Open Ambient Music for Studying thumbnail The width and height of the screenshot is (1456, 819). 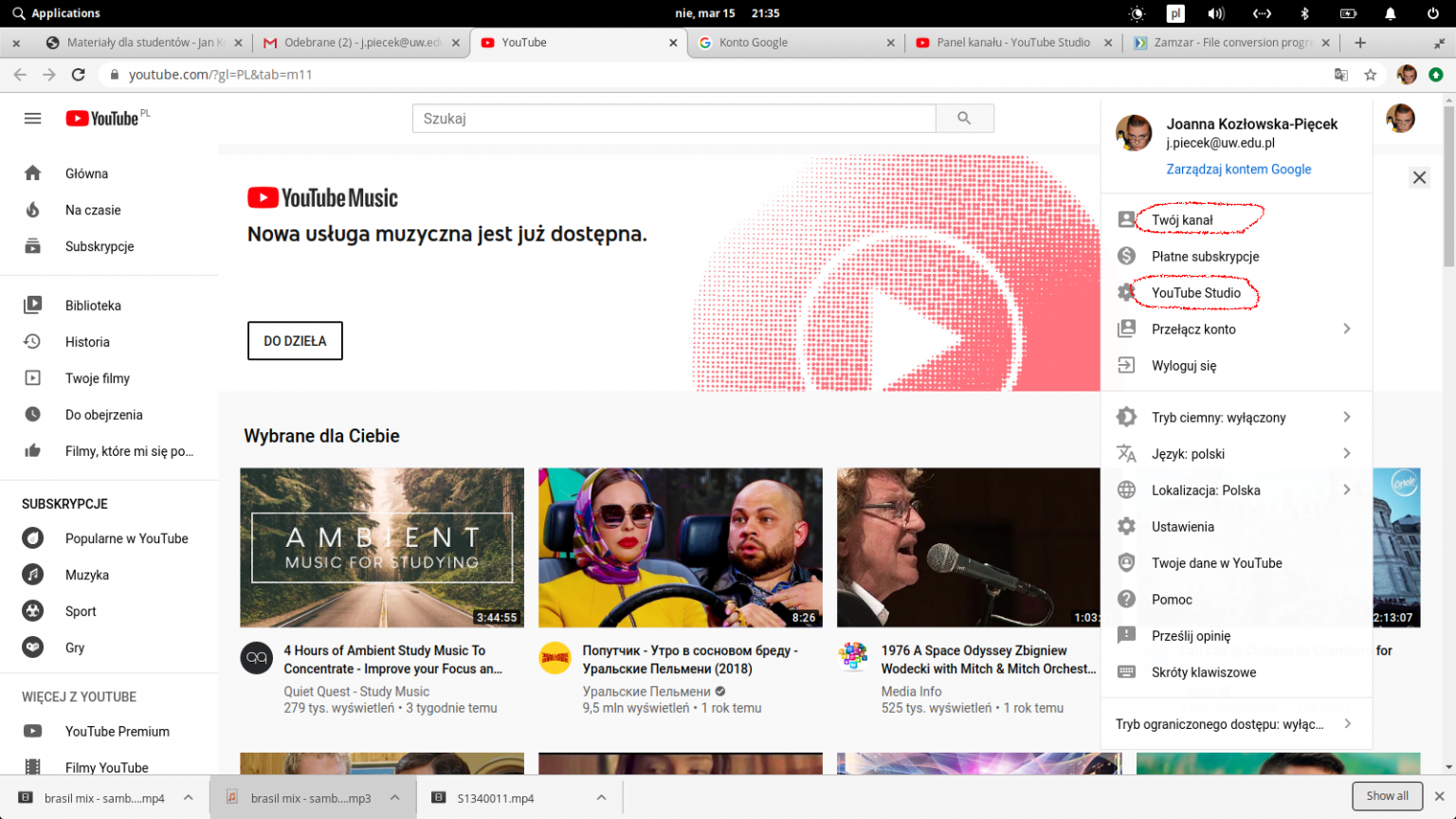382,547
